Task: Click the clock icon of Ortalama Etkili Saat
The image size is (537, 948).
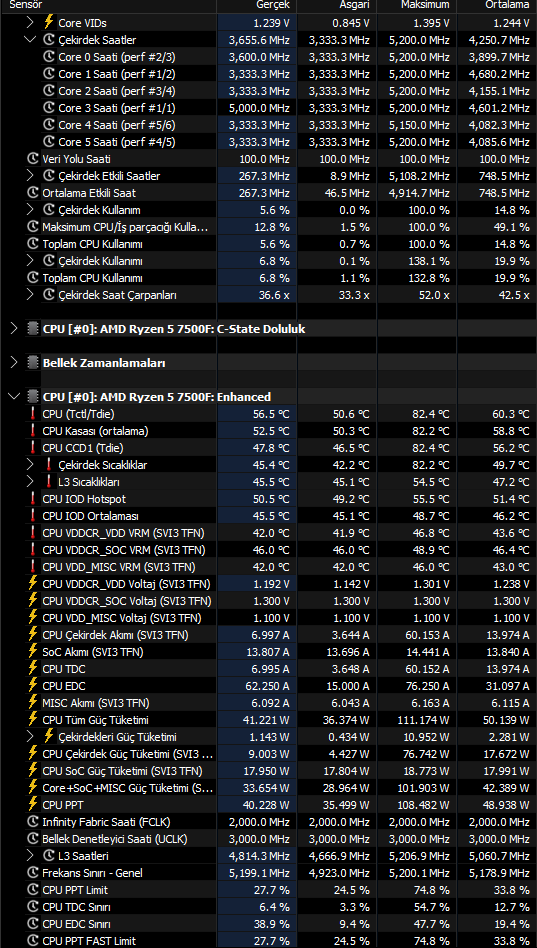Action: (x=33, y=193)
